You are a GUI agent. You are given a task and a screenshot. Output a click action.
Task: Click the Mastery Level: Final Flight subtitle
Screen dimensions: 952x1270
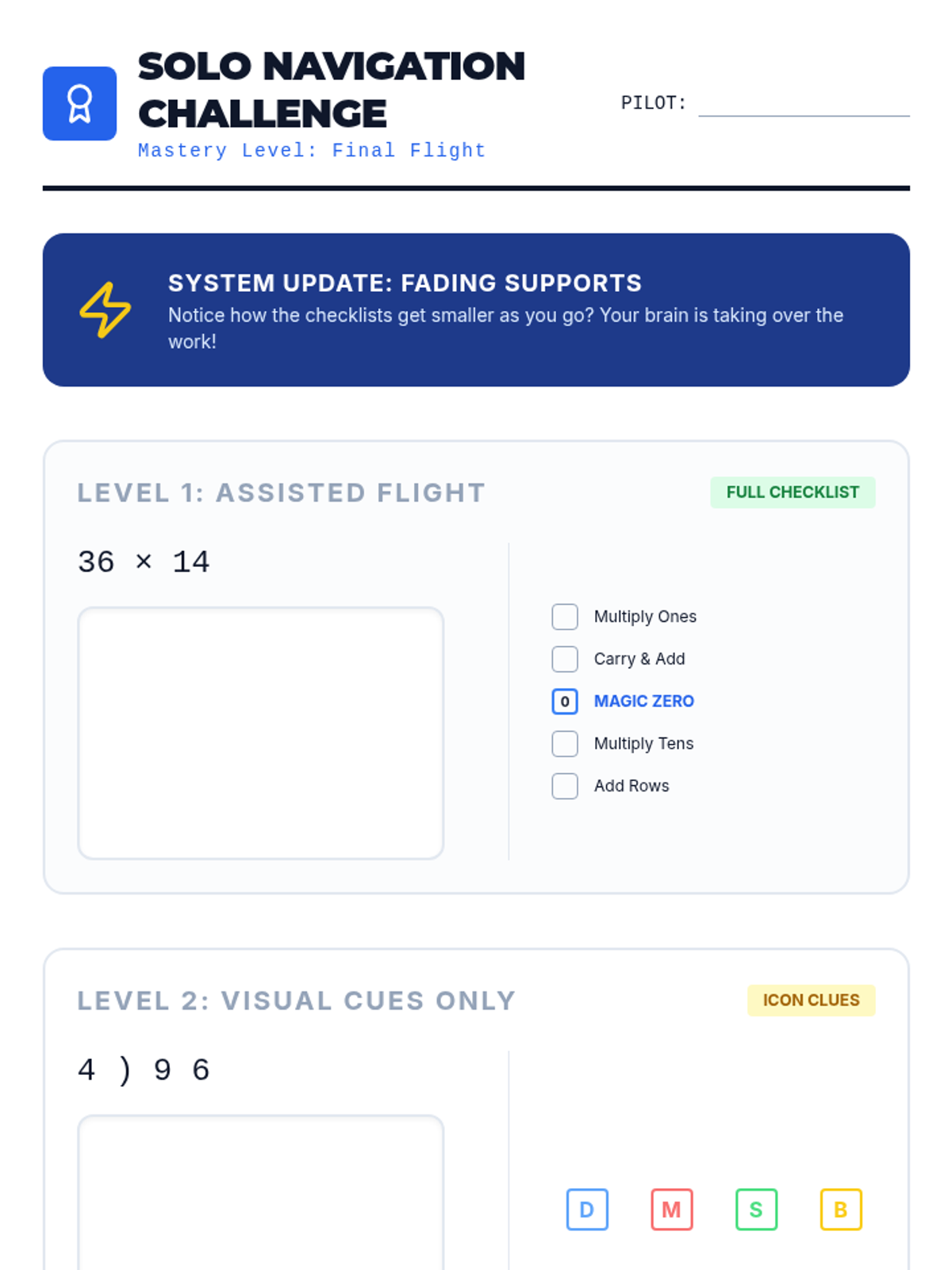(312, 151)
